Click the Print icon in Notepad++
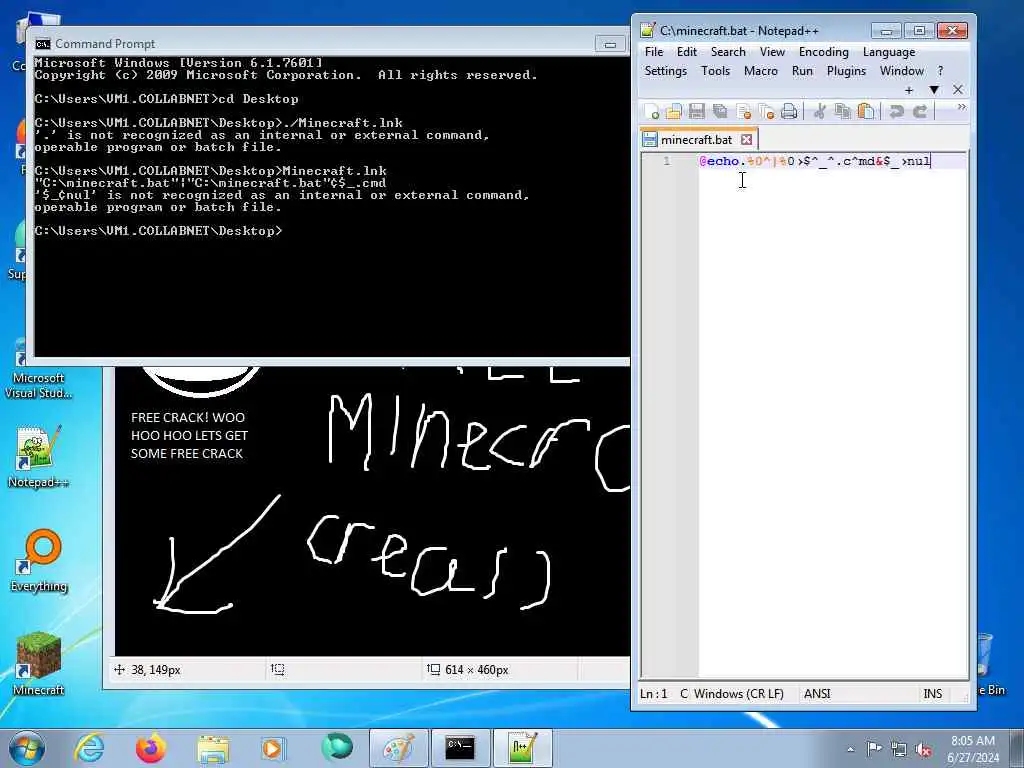 [x=789, y=112]
